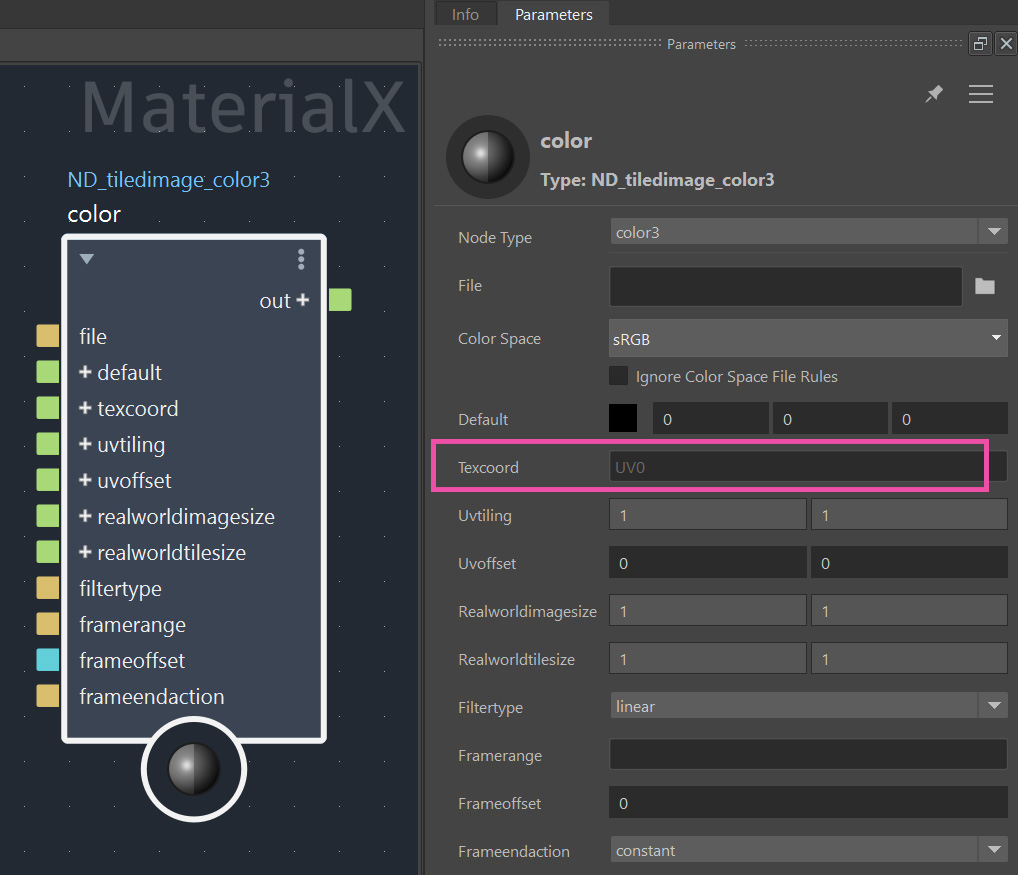Screen dimensions: 1018x875
Task: Click the color node name label
Action: (x=94, y=214)
